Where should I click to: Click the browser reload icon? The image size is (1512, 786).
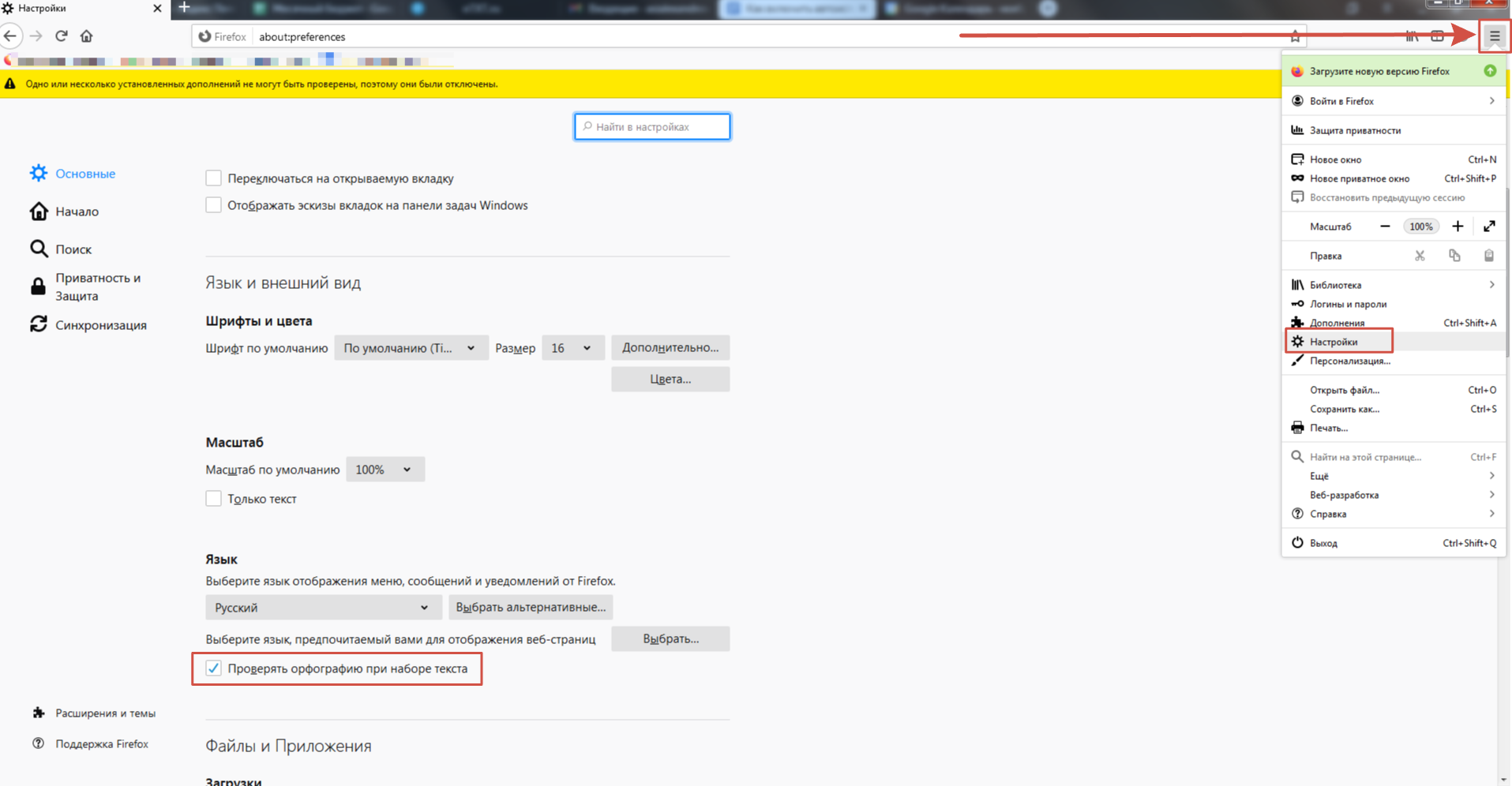[x=62, y=36]
